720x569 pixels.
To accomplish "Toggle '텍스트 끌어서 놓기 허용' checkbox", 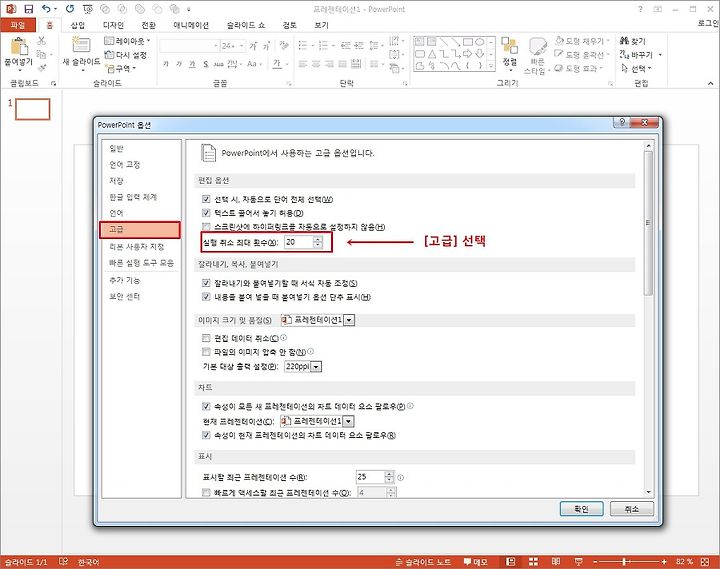I will click(206, 213).
